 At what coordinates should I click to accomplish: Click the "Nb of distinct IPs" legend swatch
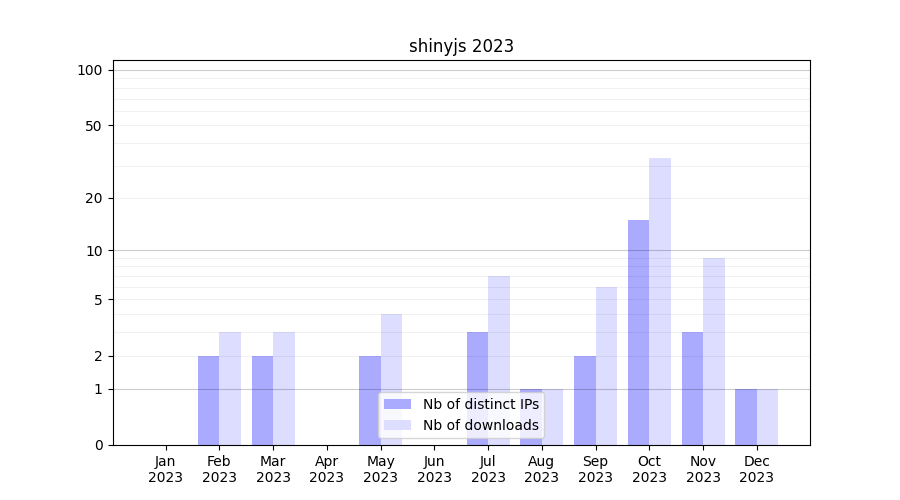tap(397, 404)
